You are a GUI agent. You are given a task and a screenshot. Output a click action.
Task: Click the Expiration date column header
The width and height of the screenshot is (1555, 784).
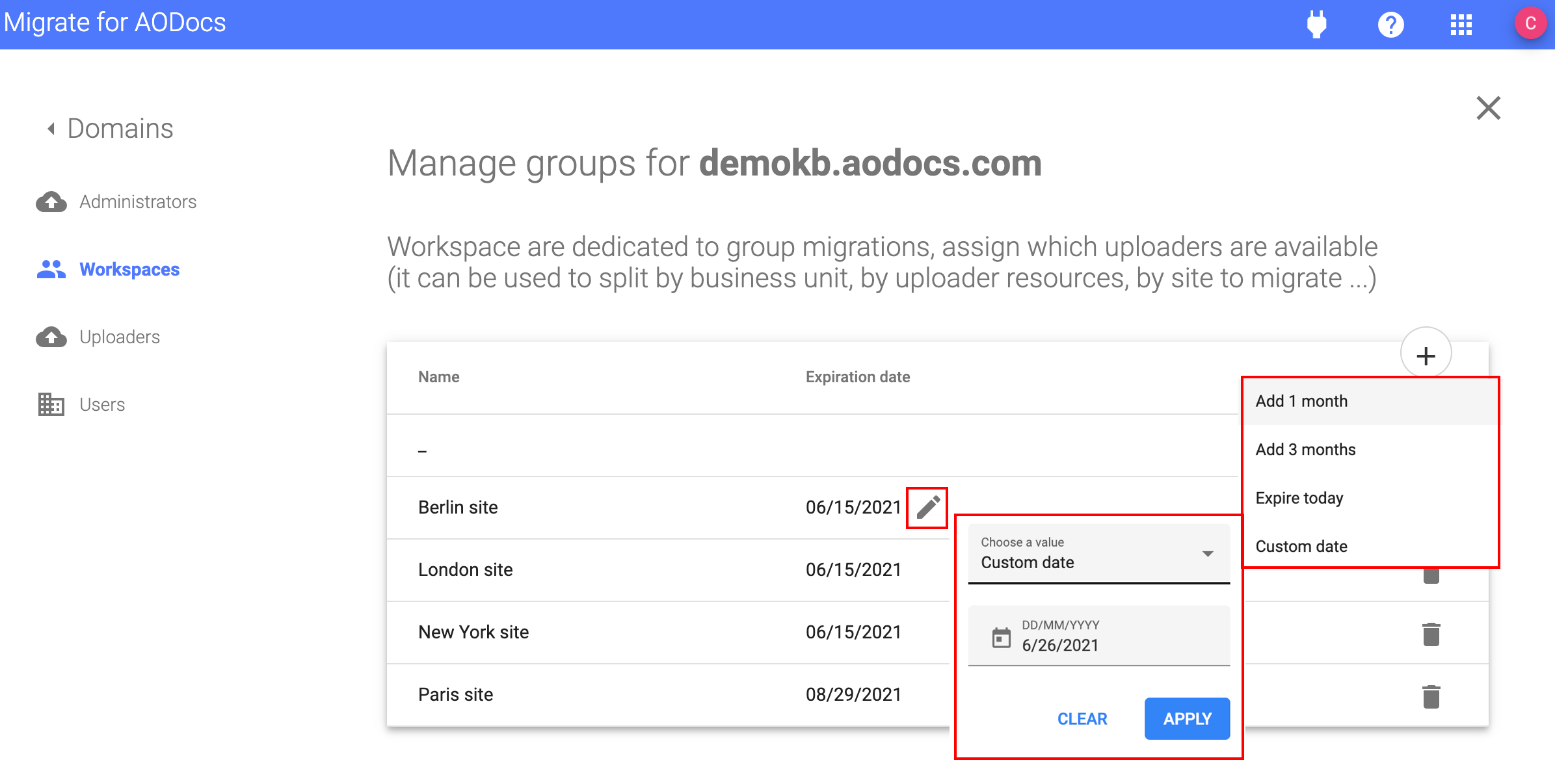(x=857, y=377)
